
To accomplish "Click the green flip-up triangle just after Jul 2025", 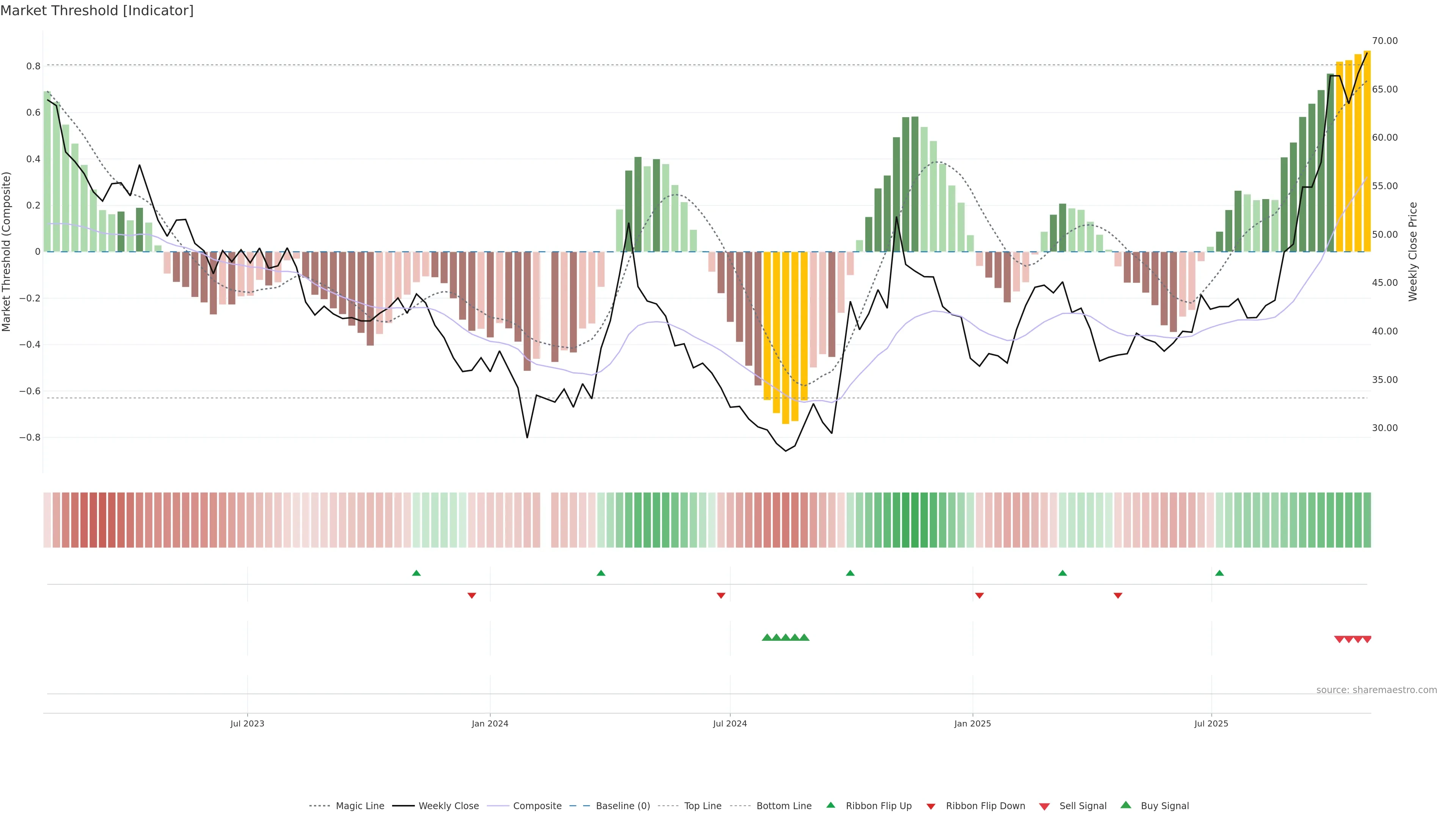I will [x=1219, y=573].
